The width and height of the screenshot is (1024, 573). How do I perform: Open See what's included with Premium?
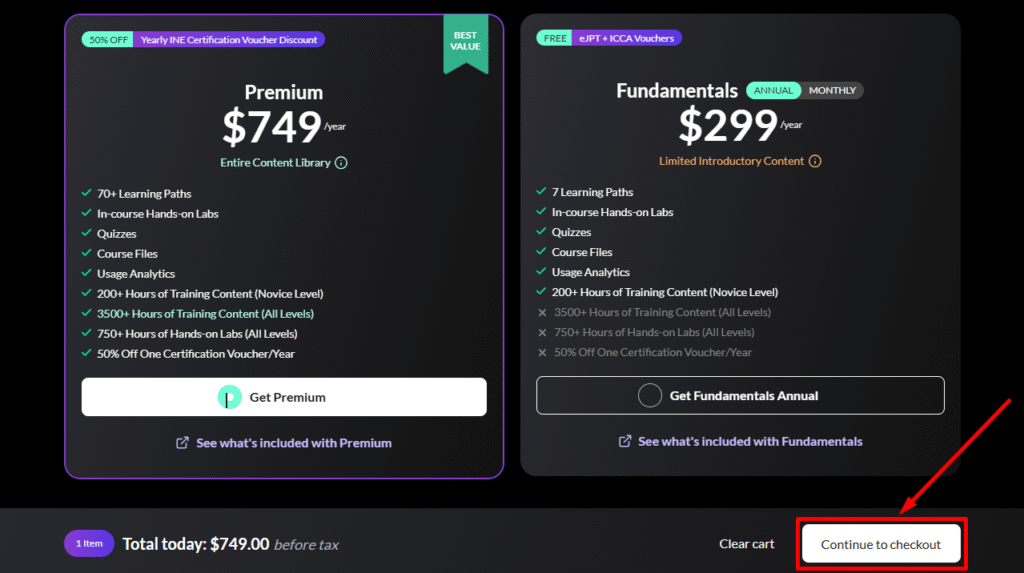coord(293,443)
